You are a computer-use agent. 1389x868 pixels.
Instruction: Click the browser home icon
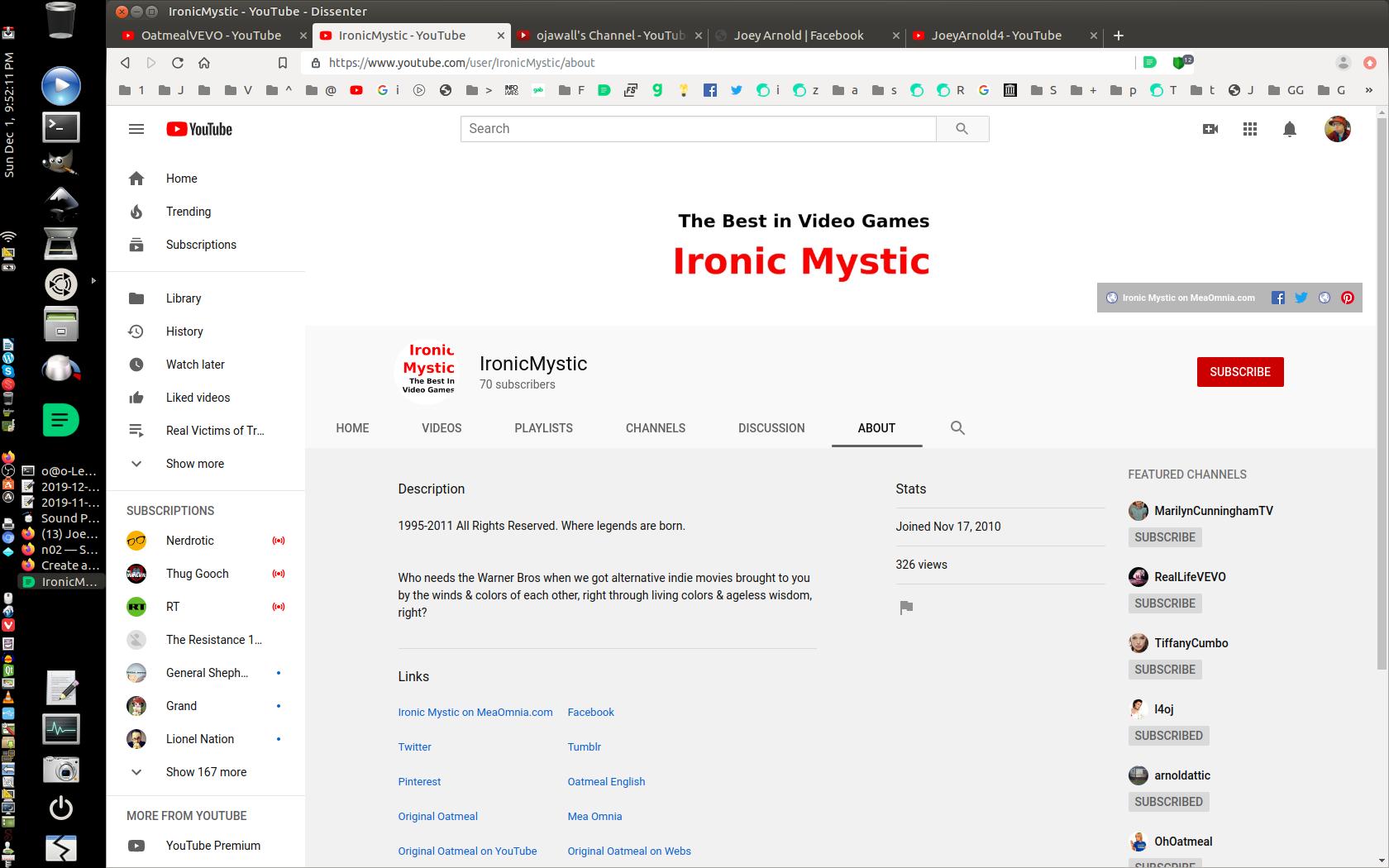pos(204,63)
